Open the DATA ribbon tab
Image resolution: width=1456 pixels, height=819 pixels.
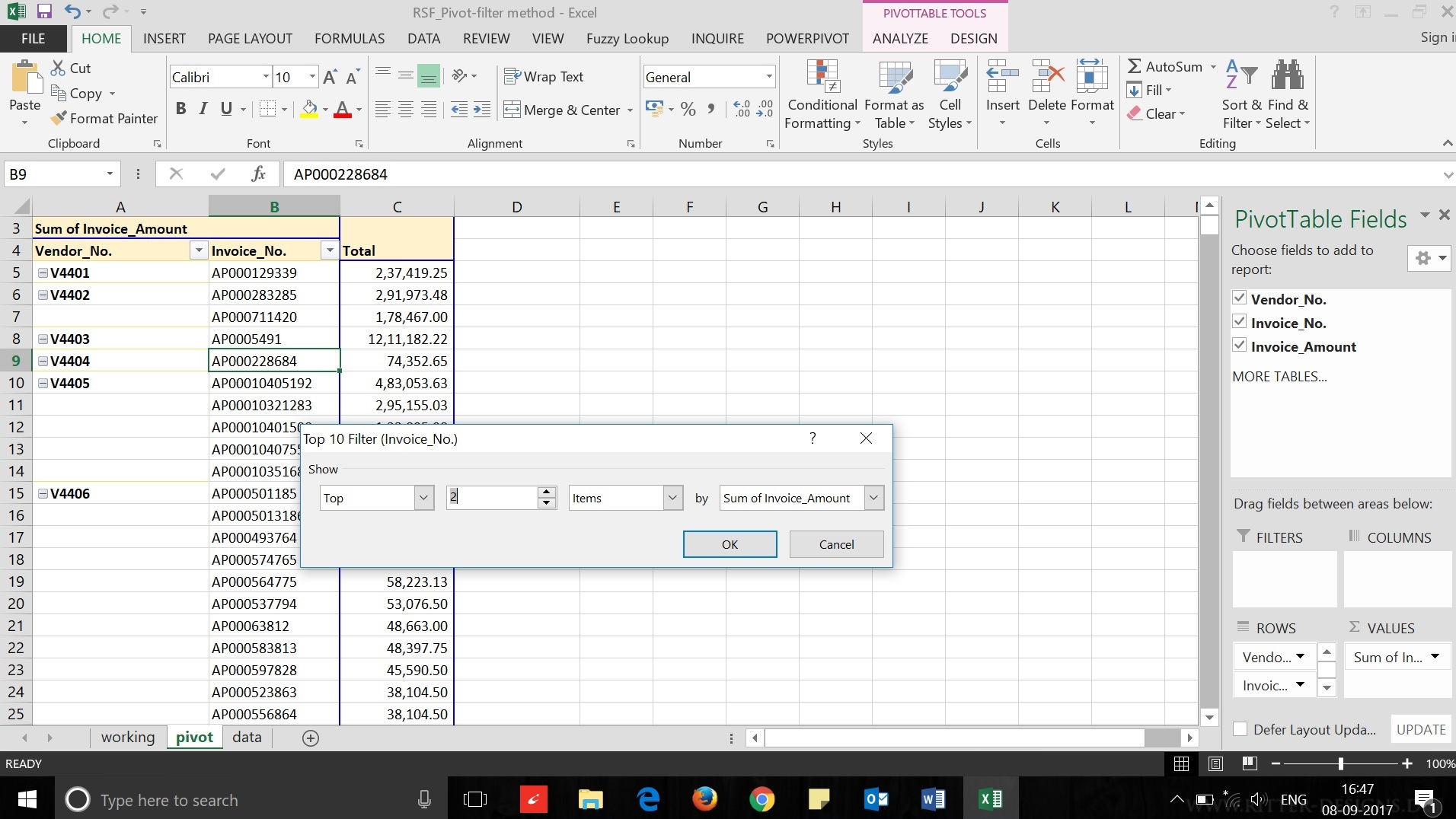click(x=423, y=39)
